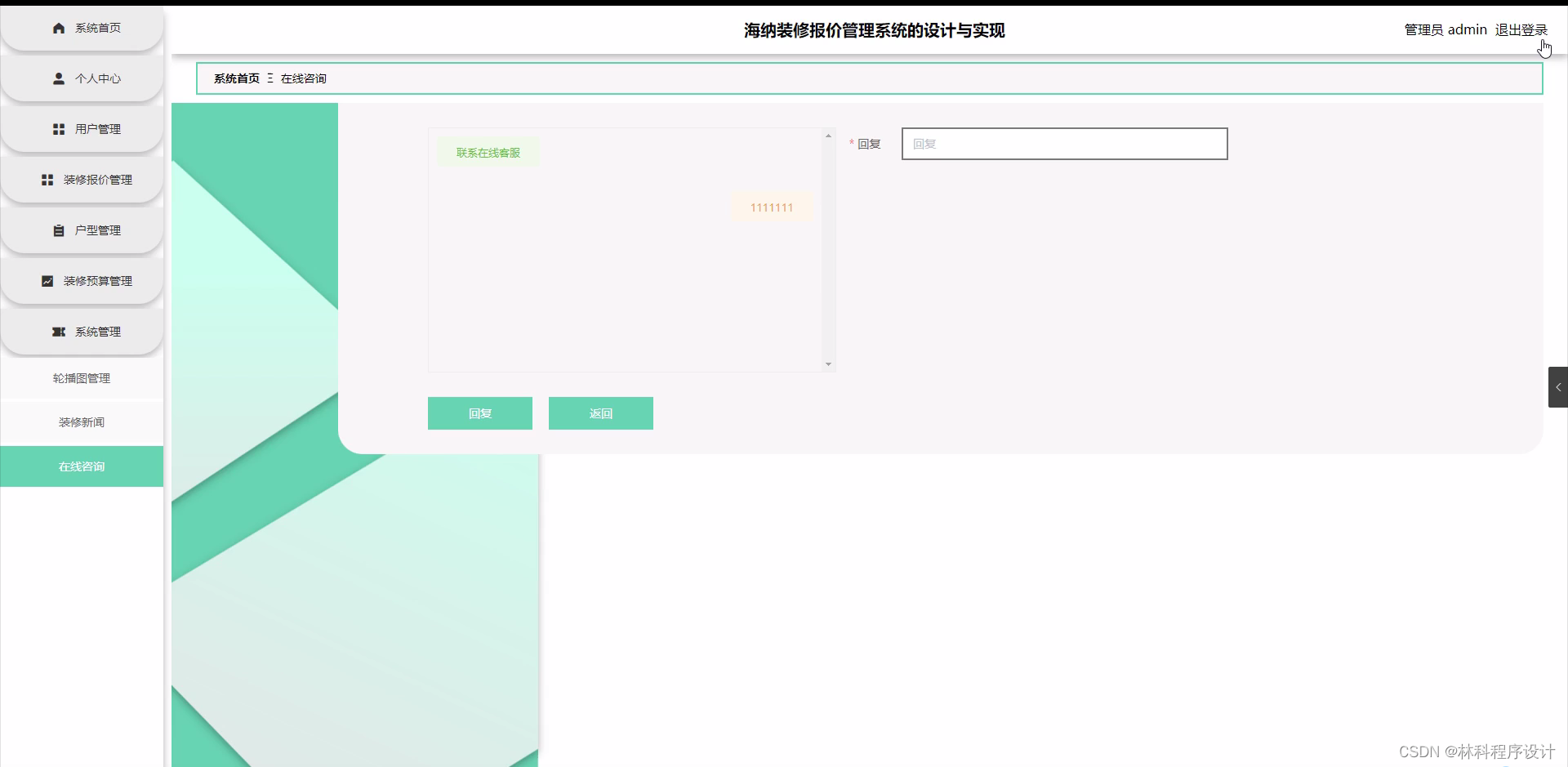Collapse the 系统管理 sidebar menu
The width and height of the screenshot is (1568, 767).
click(x=82, y=332)
